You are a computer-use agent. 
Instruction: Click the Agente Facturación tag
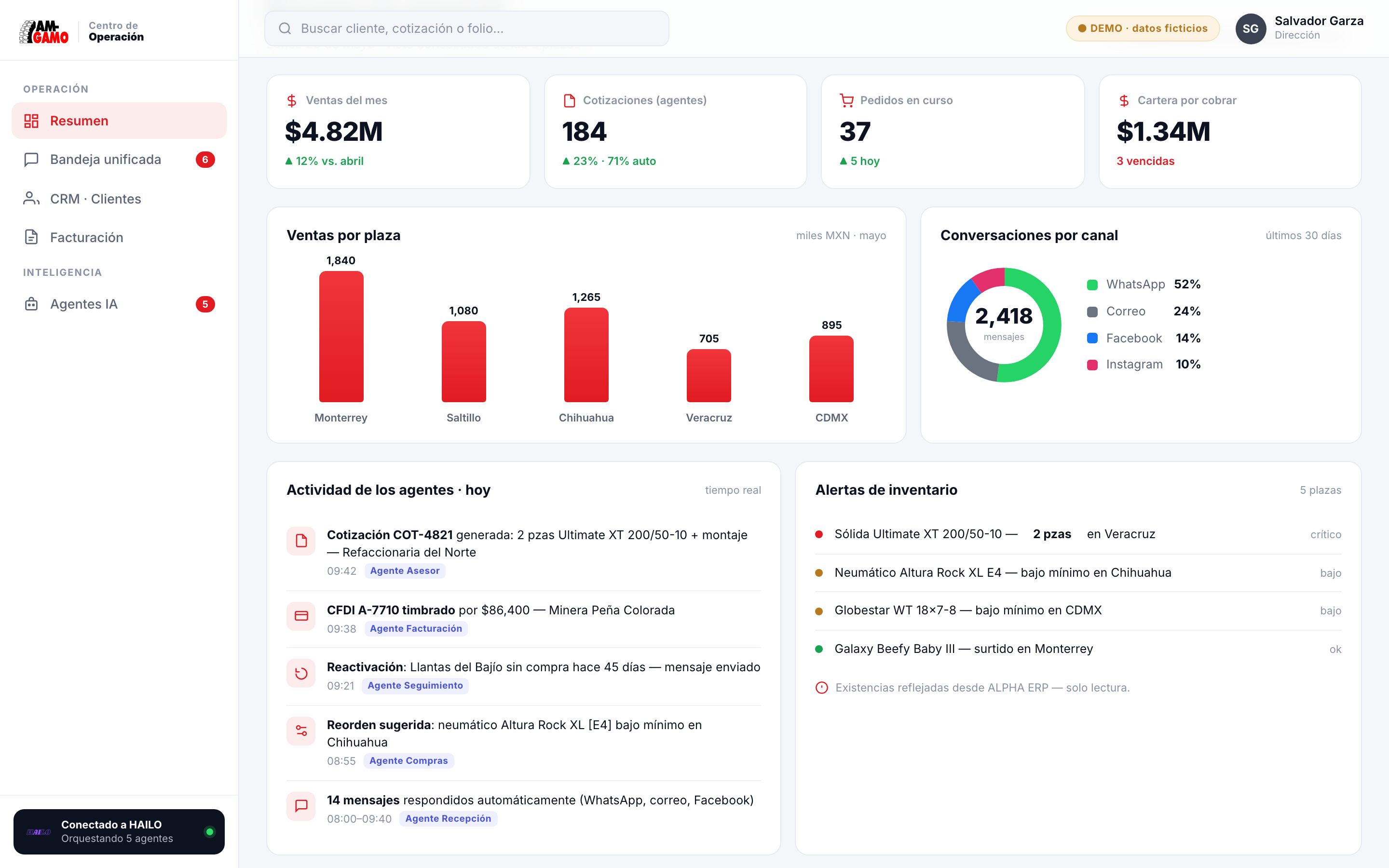416,629
